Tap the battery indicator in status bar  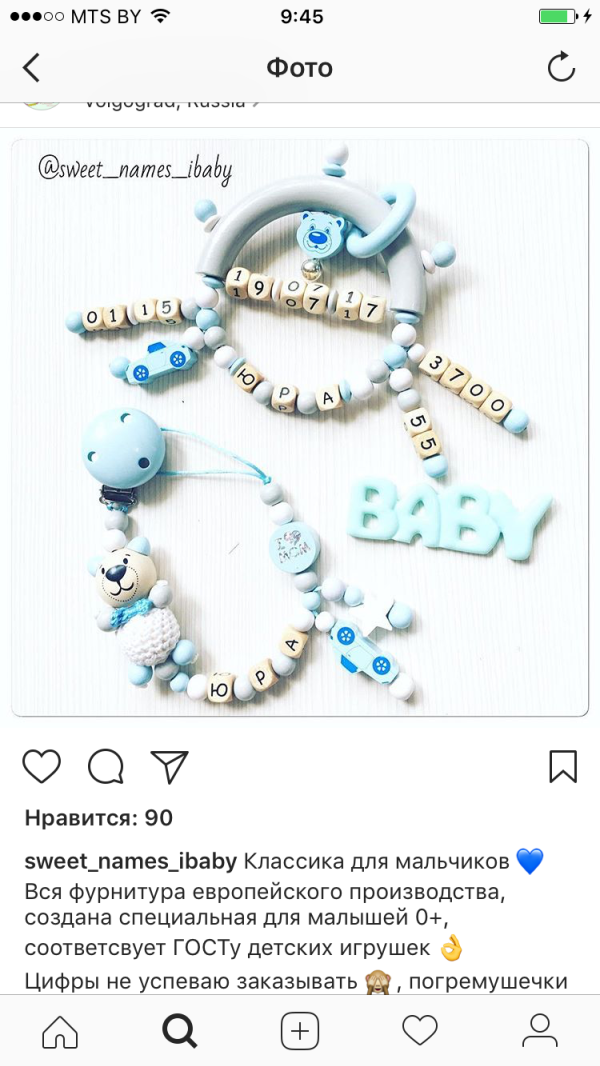pos(557,16)
